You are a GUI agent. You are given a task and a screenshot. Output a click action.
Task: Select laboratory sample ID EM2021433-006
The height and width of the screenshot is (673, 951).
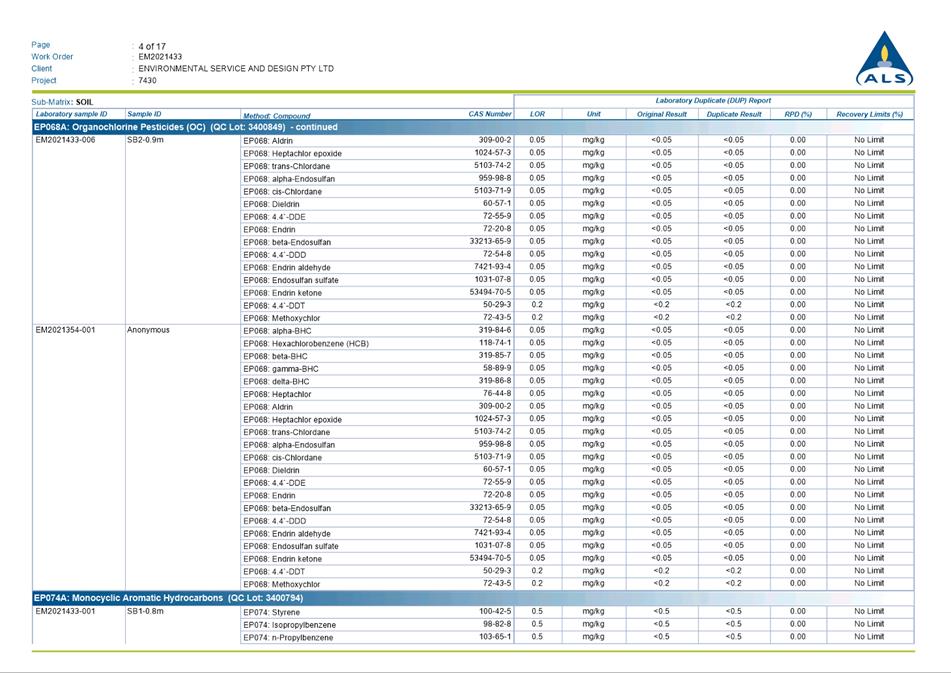[x=66, y=140]
